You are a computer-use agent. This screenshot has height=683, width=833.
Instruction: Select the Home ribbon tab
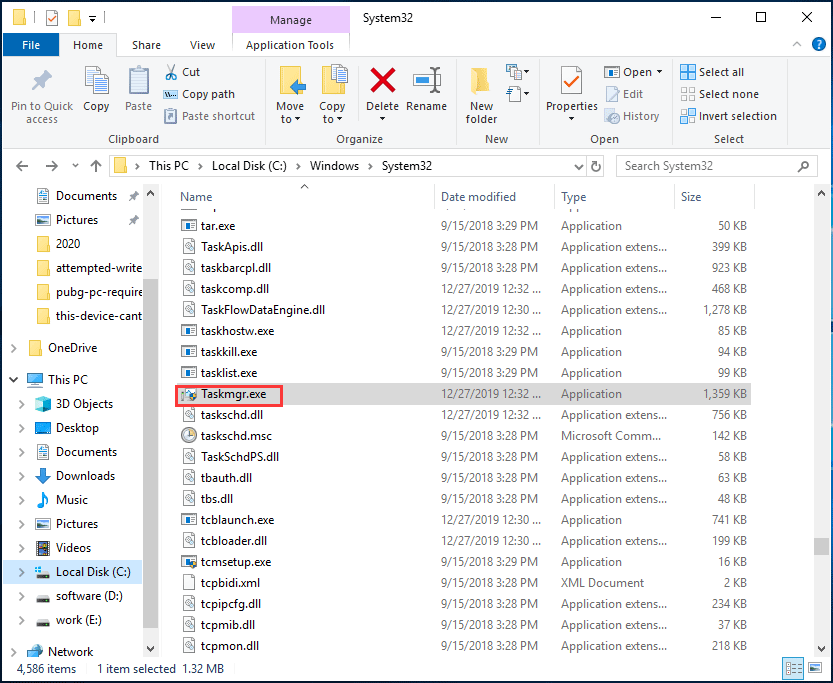coord(88,45)
